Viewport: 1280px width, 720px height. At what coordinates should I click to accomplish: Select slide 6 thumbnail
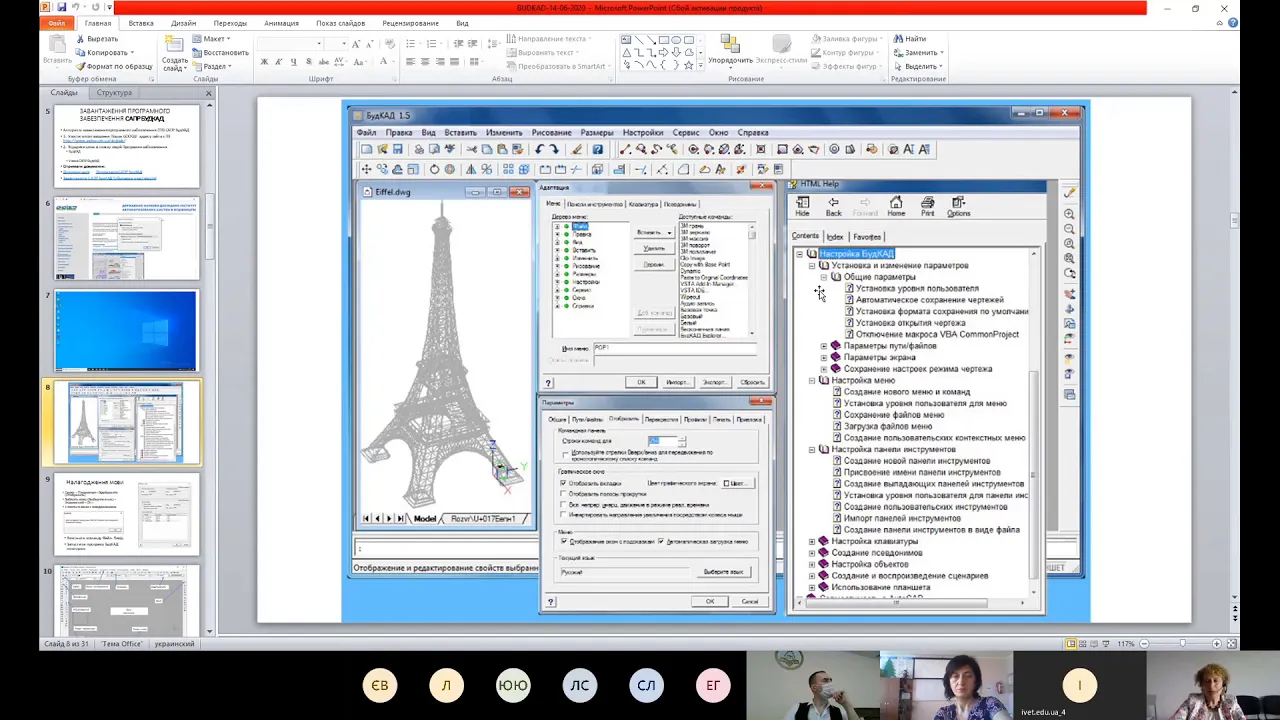(x=126, y=238)
